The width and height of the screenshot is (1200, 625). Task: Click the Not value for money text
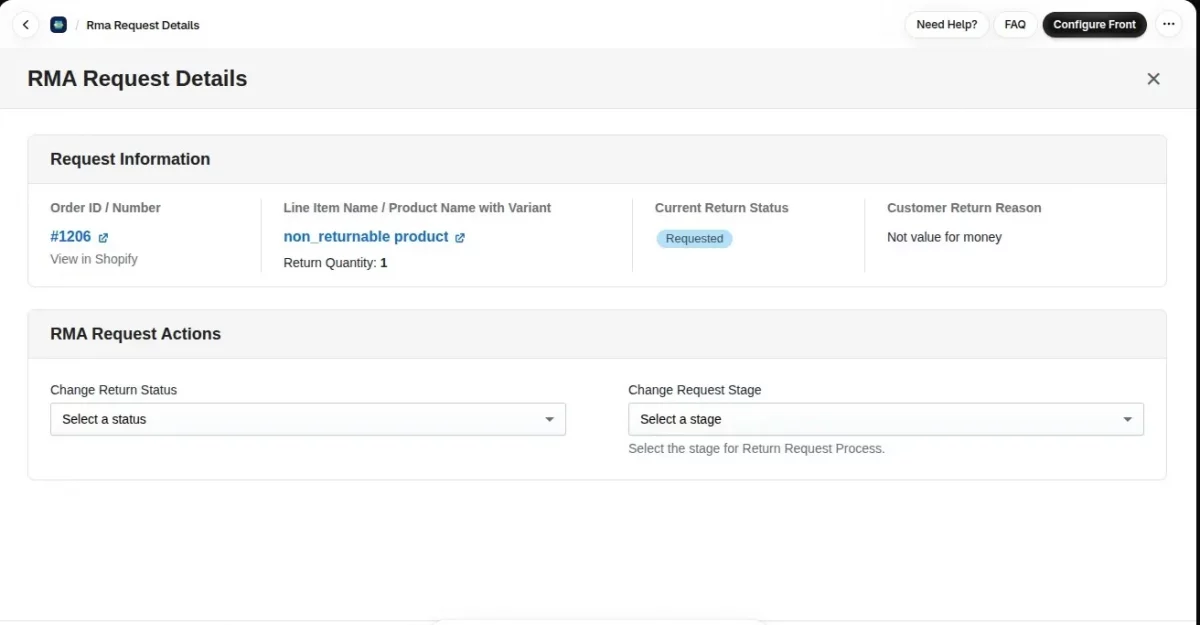(944, 237)
